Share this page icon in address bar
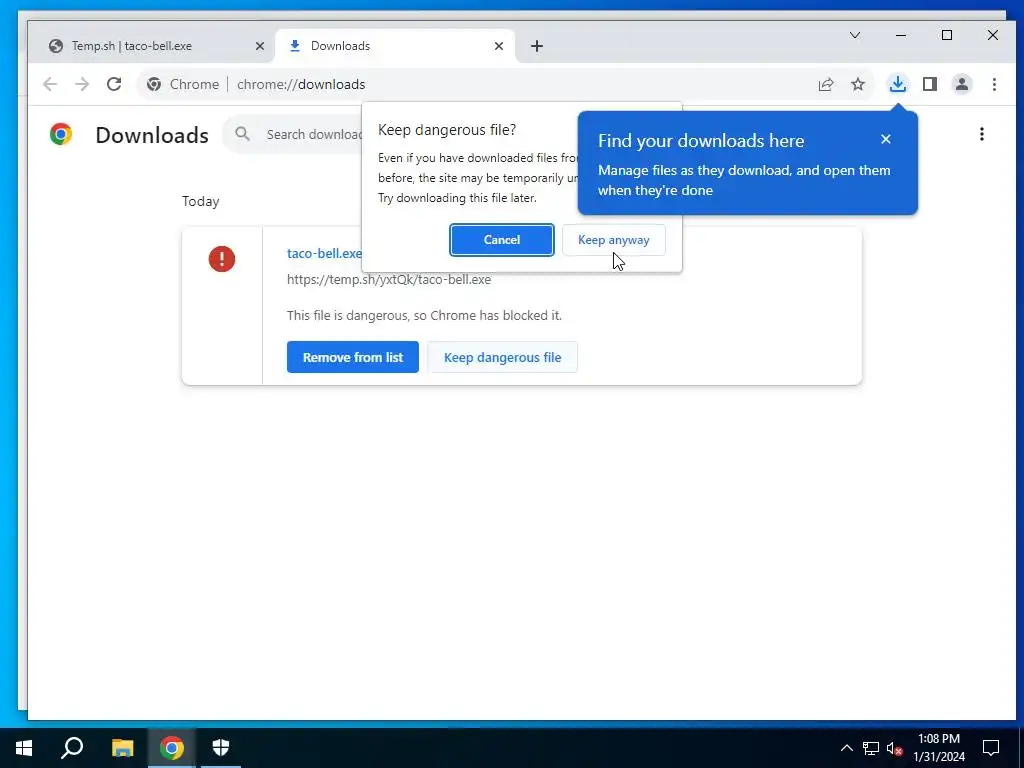The image size is (1024, 768). coord(825,84)
